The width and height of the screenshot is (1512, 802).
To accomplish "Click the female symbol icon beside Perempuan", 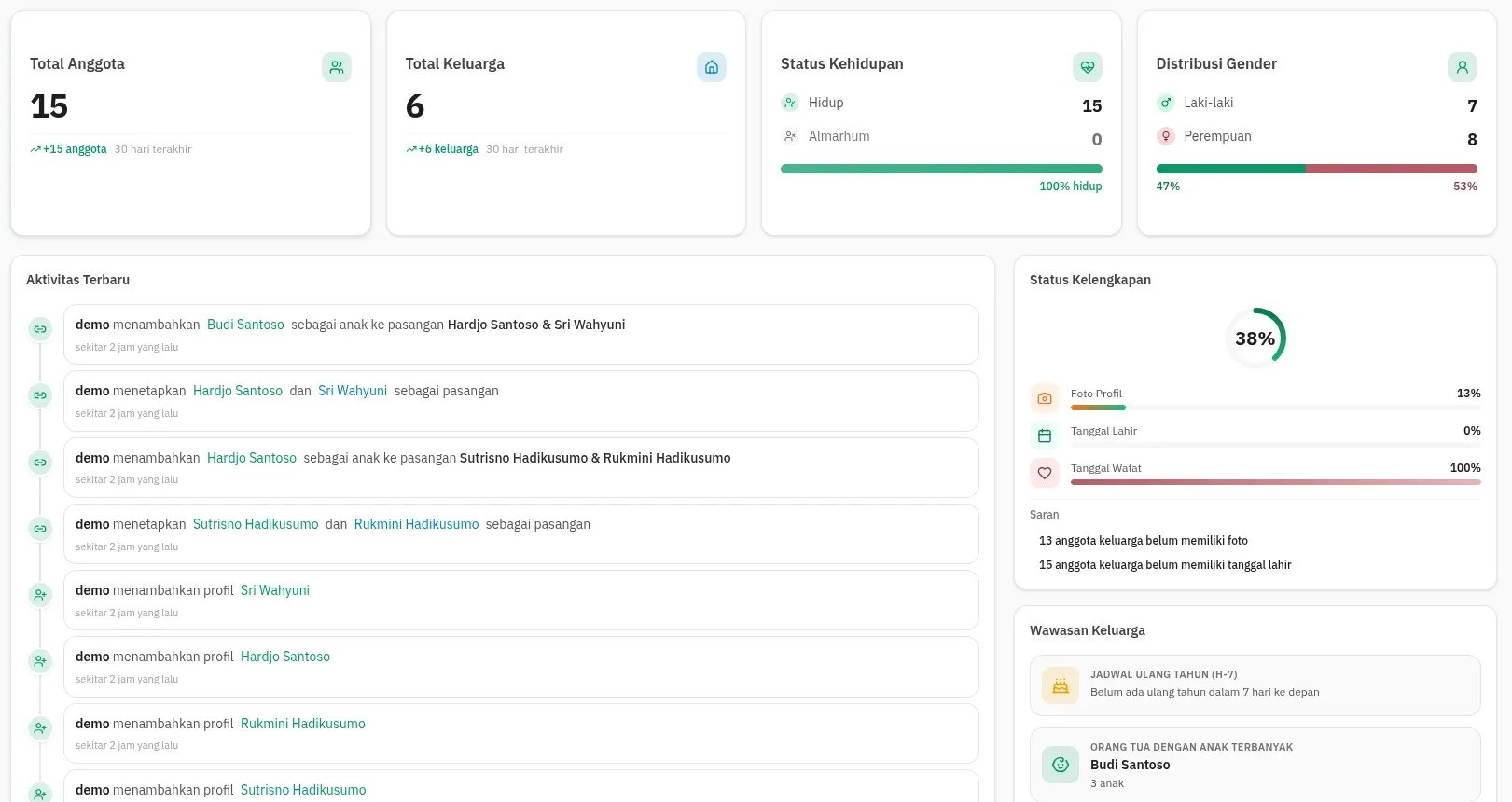I will (x=1166, y=136).
